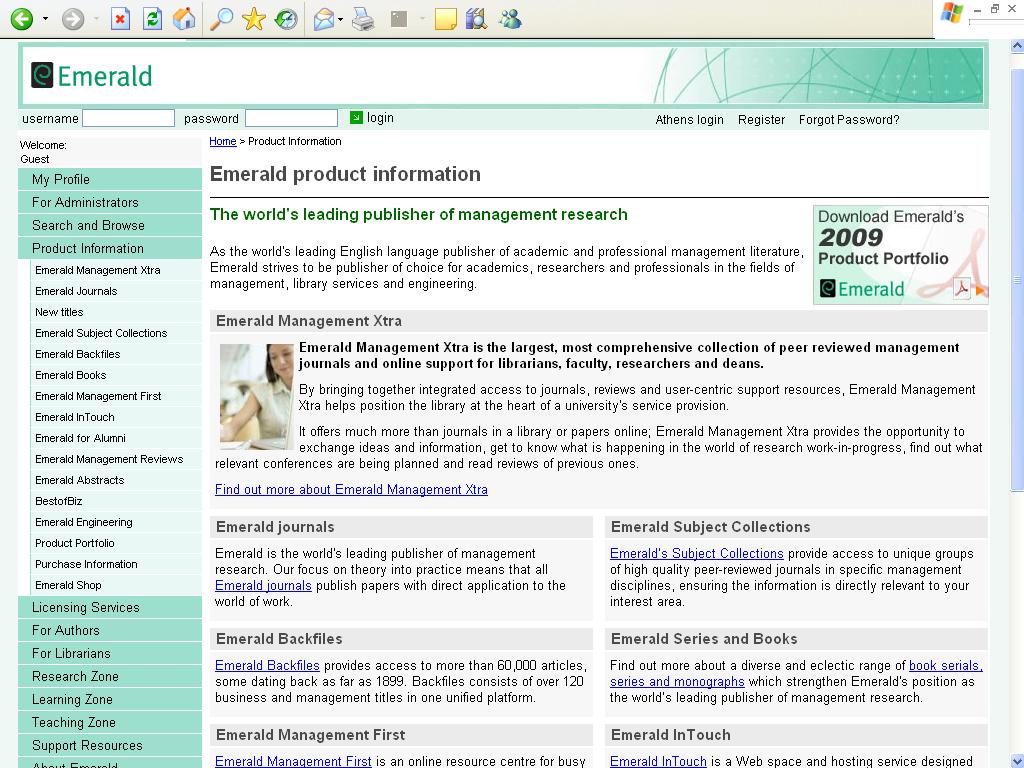
Task: Click the Windows flag logo
Action: tap(952, 13)
